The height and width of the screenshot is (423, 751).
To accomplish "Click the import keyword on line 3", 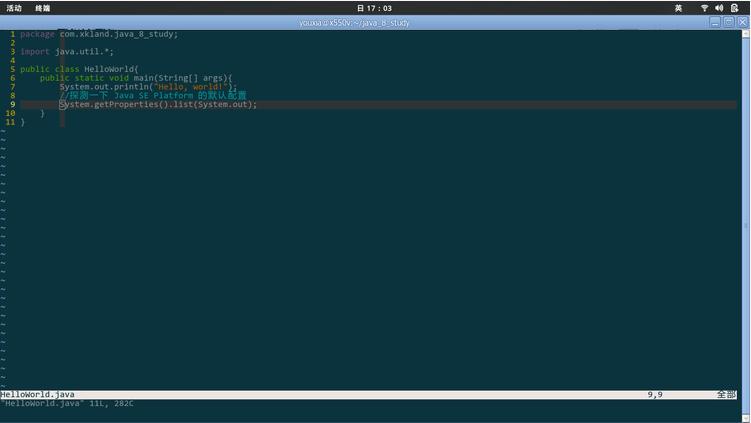I will click(x=34, y=52).
